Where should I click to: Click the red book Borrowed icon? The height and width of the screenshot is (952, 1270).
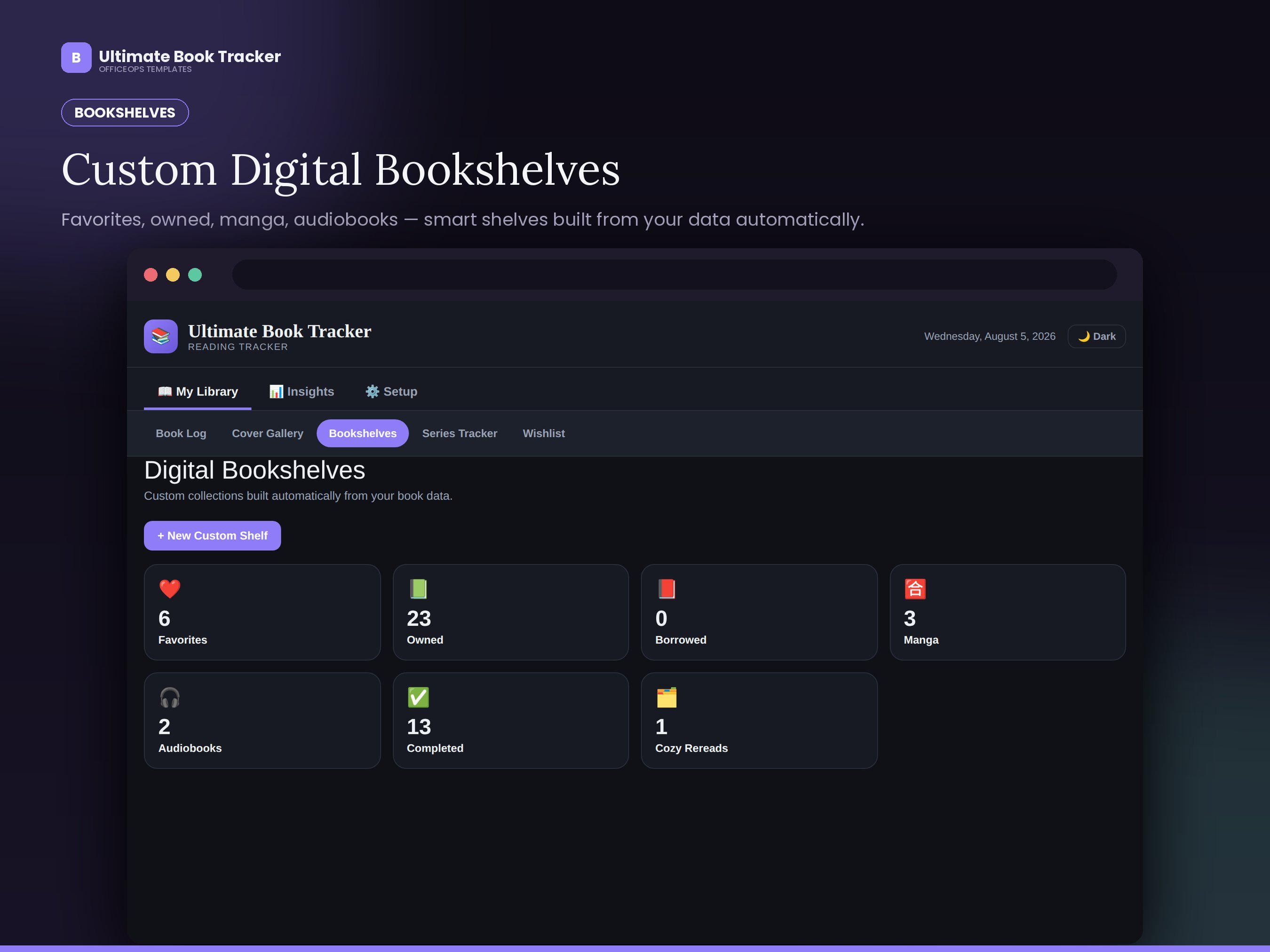point(667,589)
